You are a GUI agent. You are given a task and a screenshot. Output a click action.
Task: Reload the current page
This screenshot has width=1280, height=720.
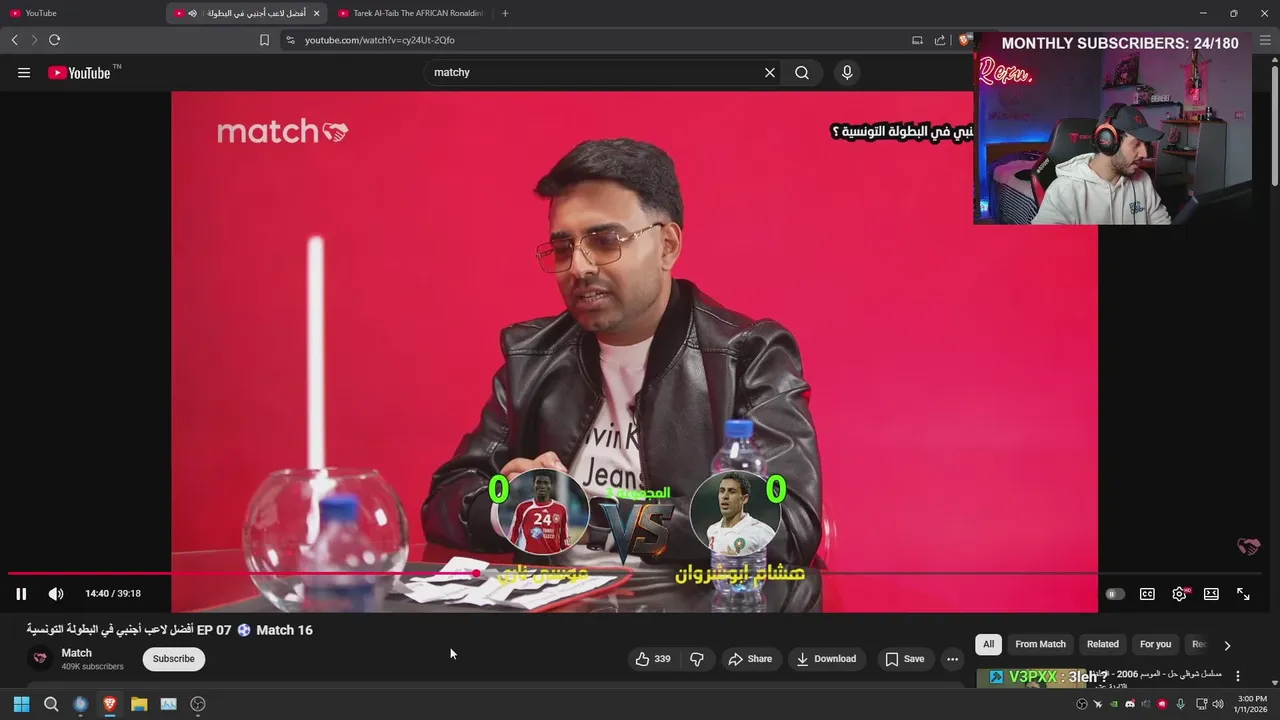click(54, 40)
